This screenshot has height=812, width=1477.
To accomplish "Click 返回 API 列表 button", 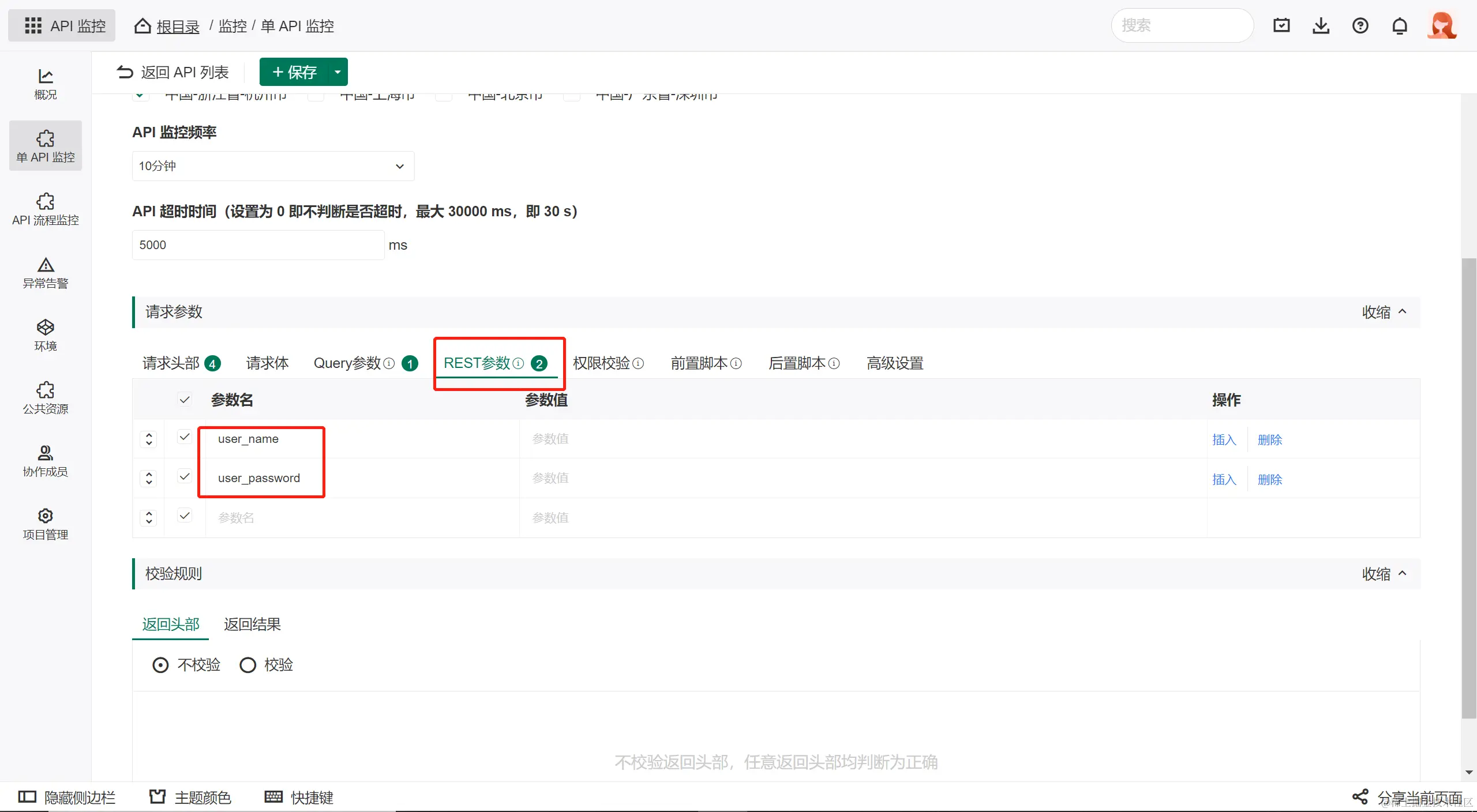I will pos(173,72).
